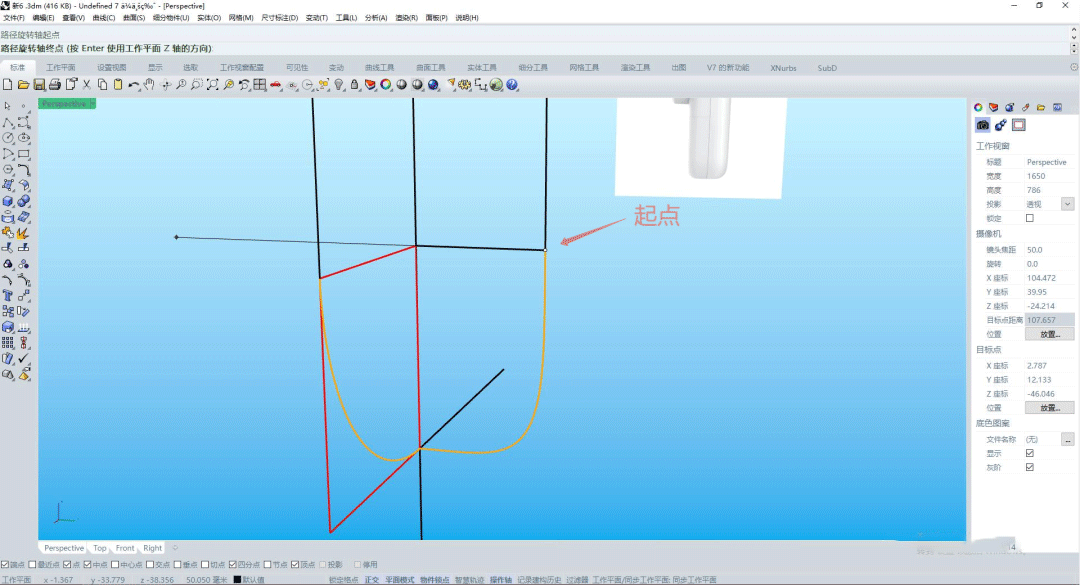Toggle the 锁定 checkbox in viewport properties

tap(1030, 218)
